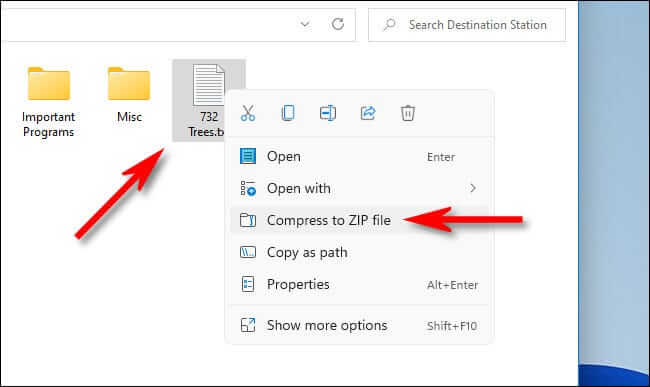Click the magnifier icon in search box
This screenshot has width=650, height=387.
[x=389, y=24]
